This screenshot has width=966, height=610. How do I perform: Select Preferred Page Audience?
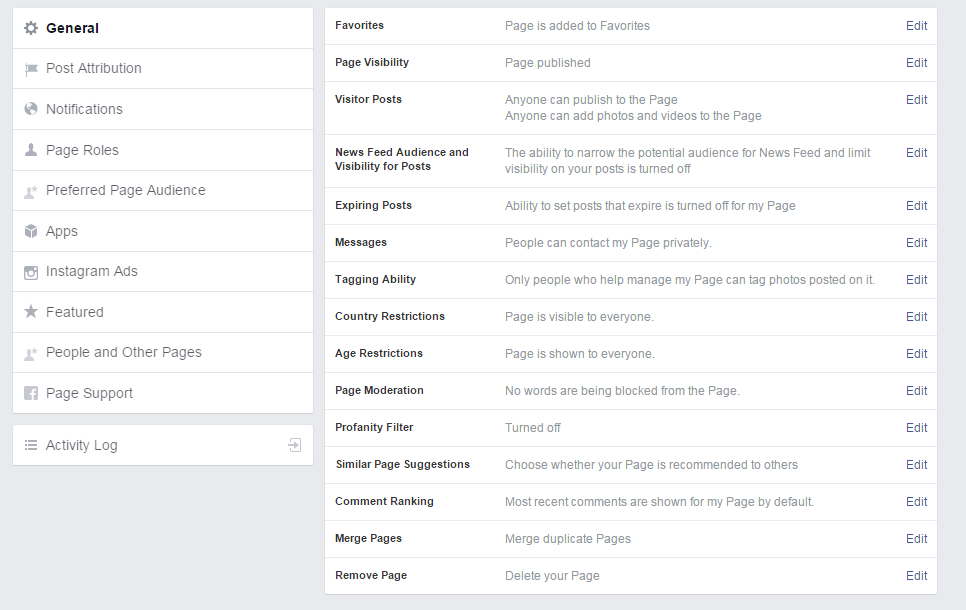[x=163, y=190]
